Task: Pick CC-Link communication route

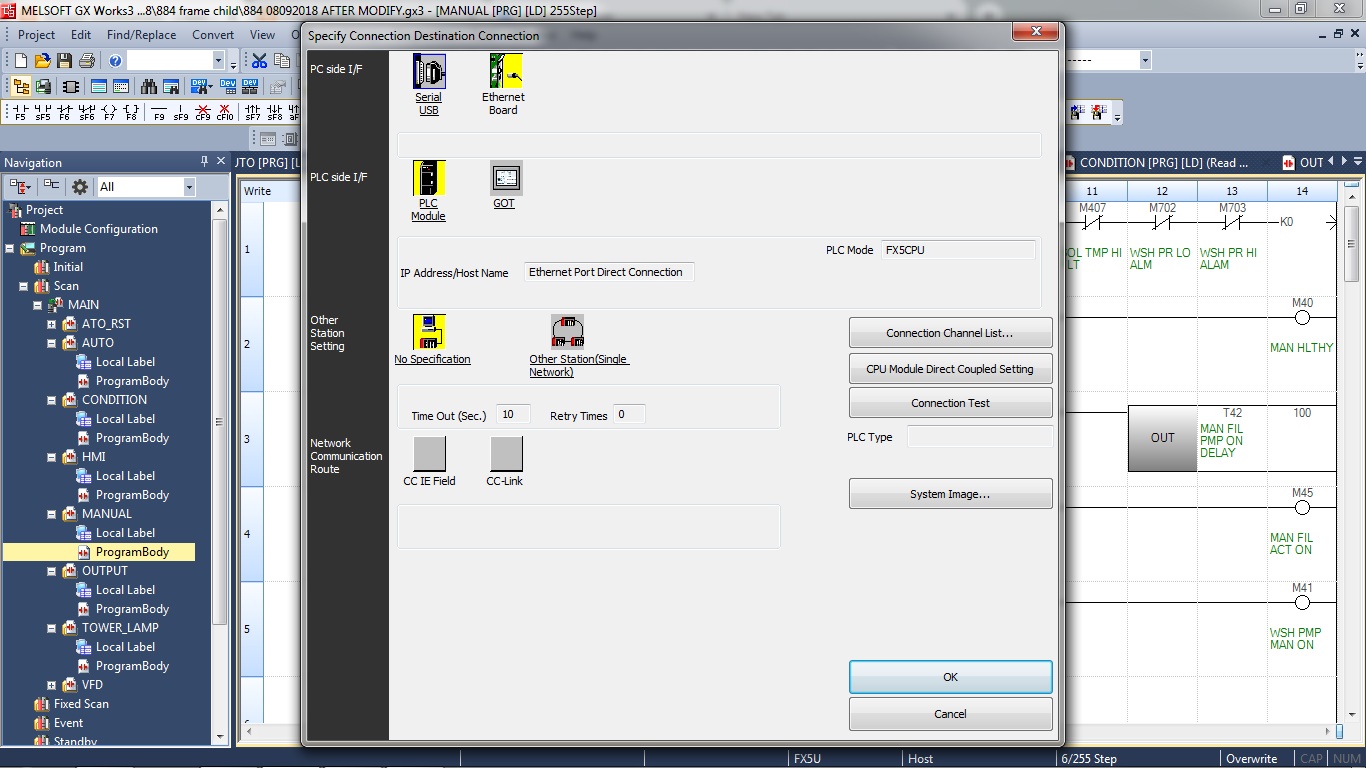Action: (x=504, y=455)
